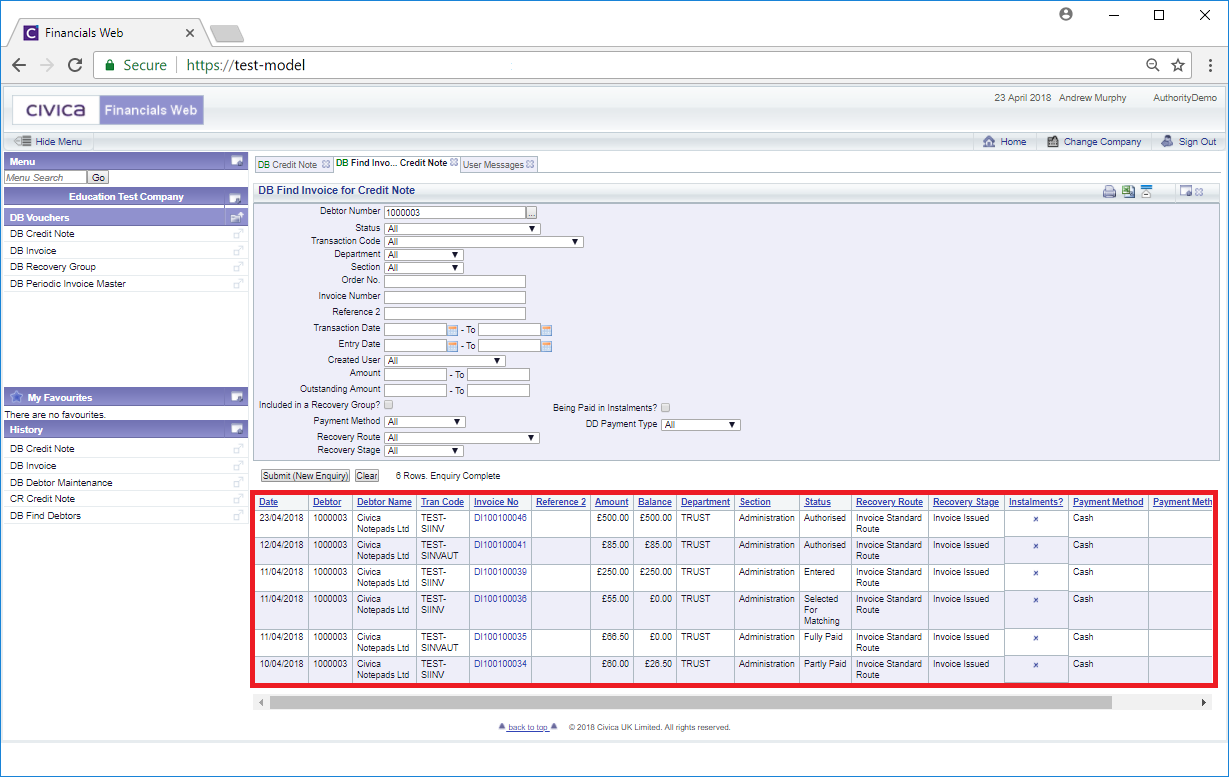
Task: Sort results by the Balance column header
Action: pos(655,502)
